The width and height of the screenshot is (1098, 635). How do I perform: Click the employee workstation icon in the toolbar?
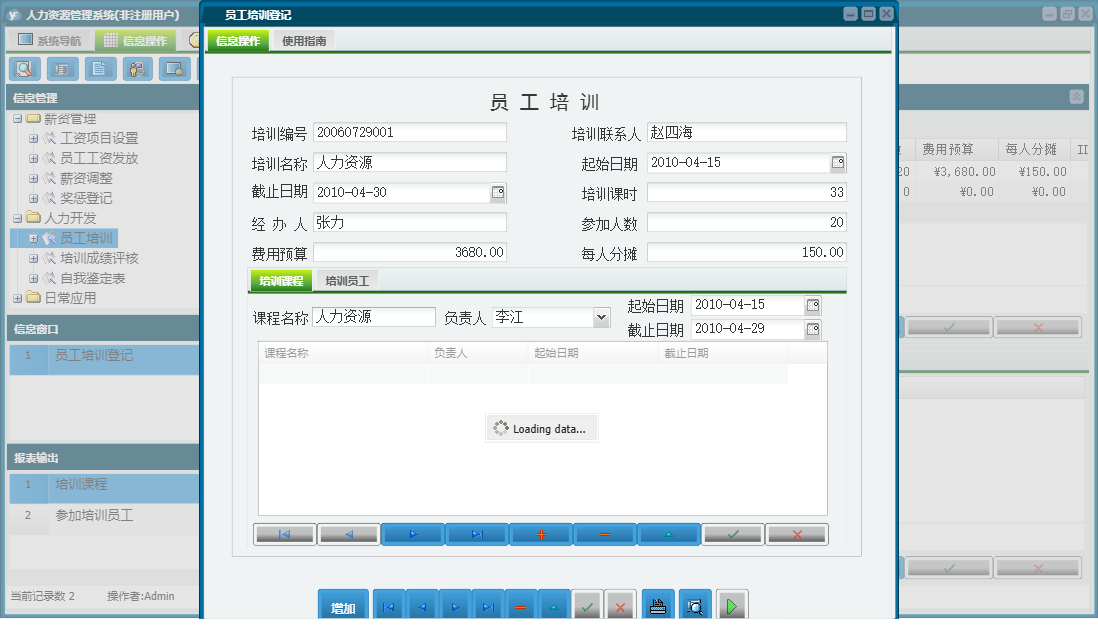tap(137, 69)
